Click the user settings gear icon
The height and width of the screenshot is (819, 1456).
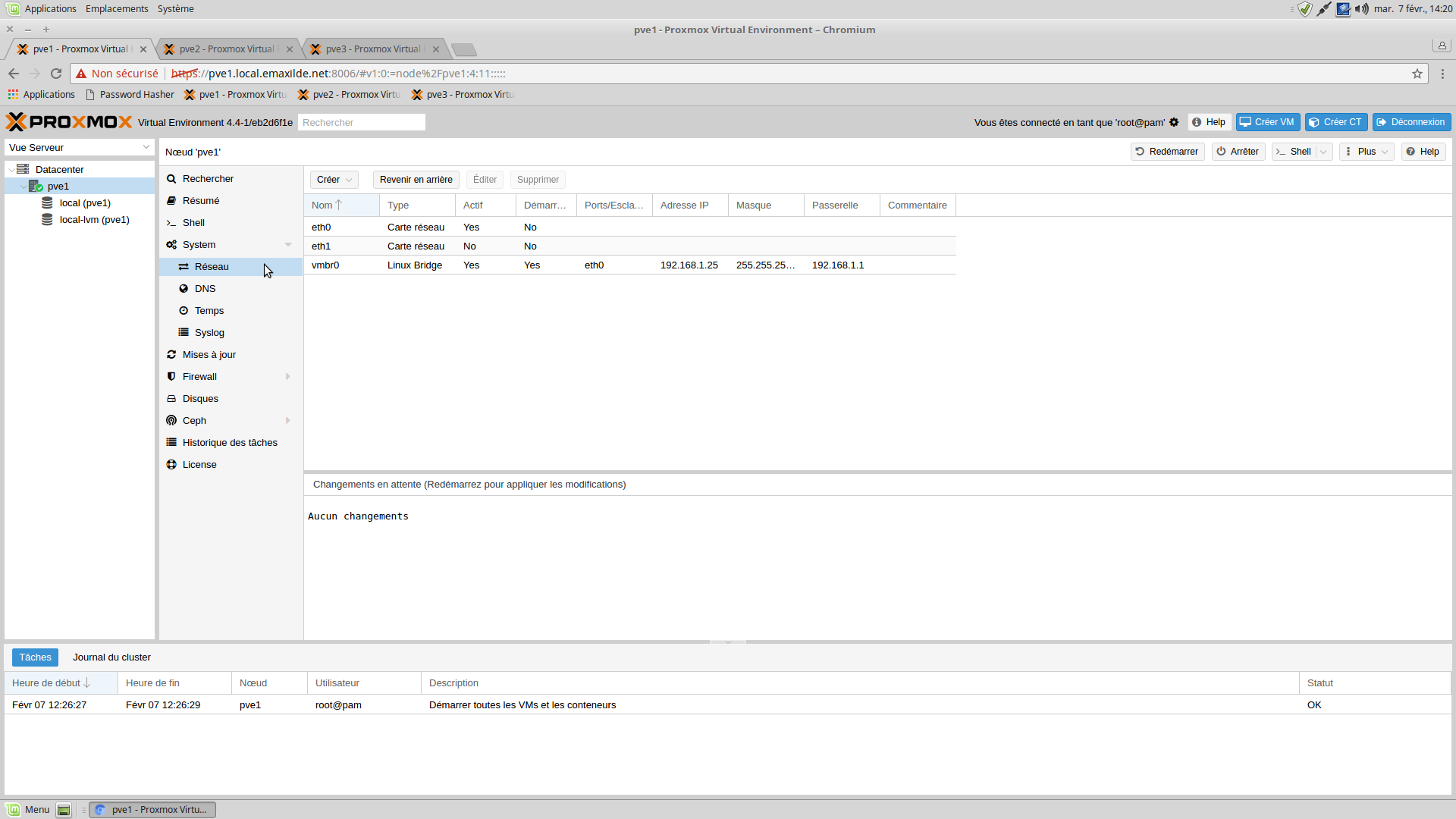(1174, 122)
